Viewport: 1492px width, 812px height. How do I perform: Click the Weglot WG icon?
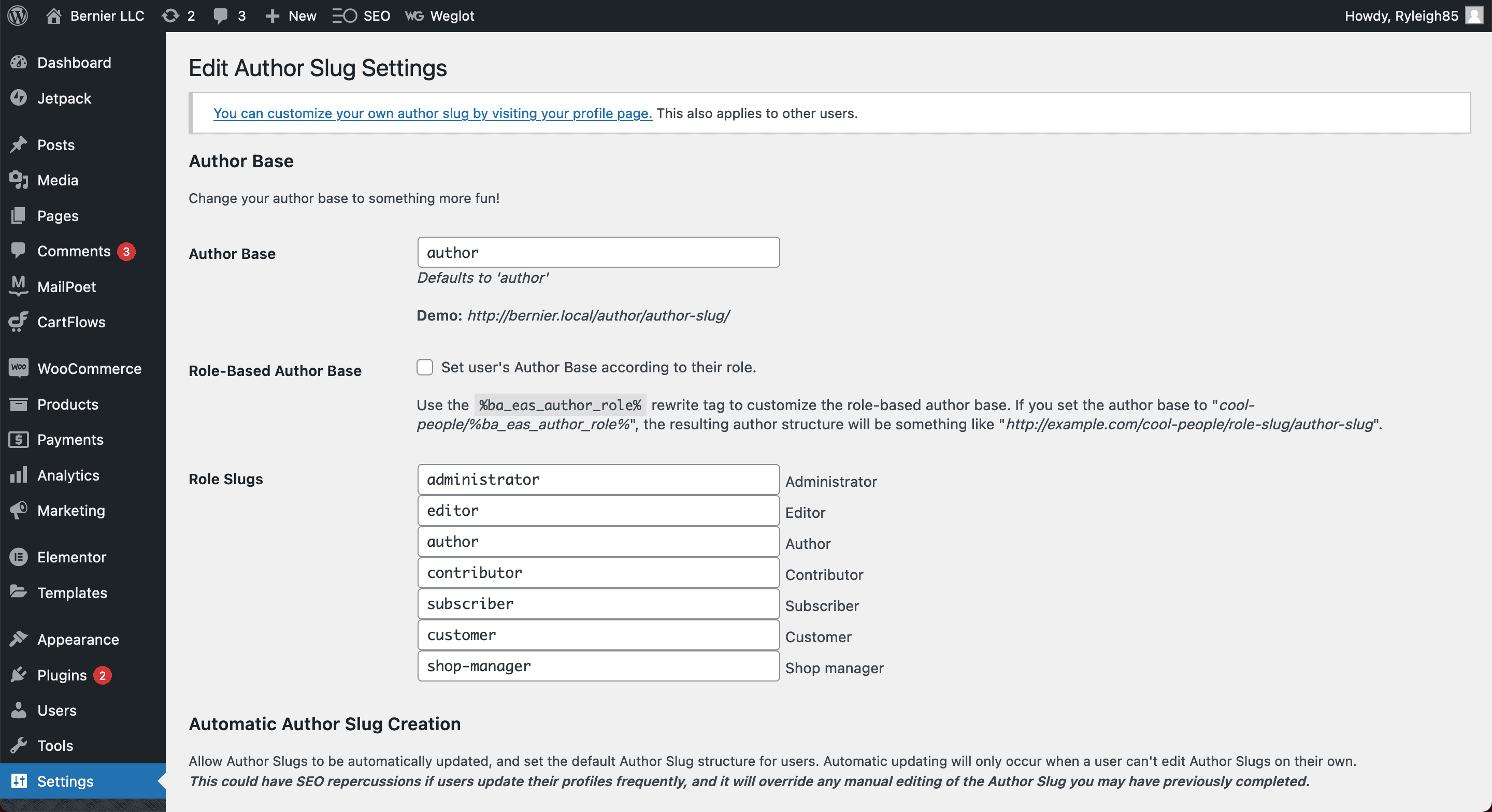(414, 16)
